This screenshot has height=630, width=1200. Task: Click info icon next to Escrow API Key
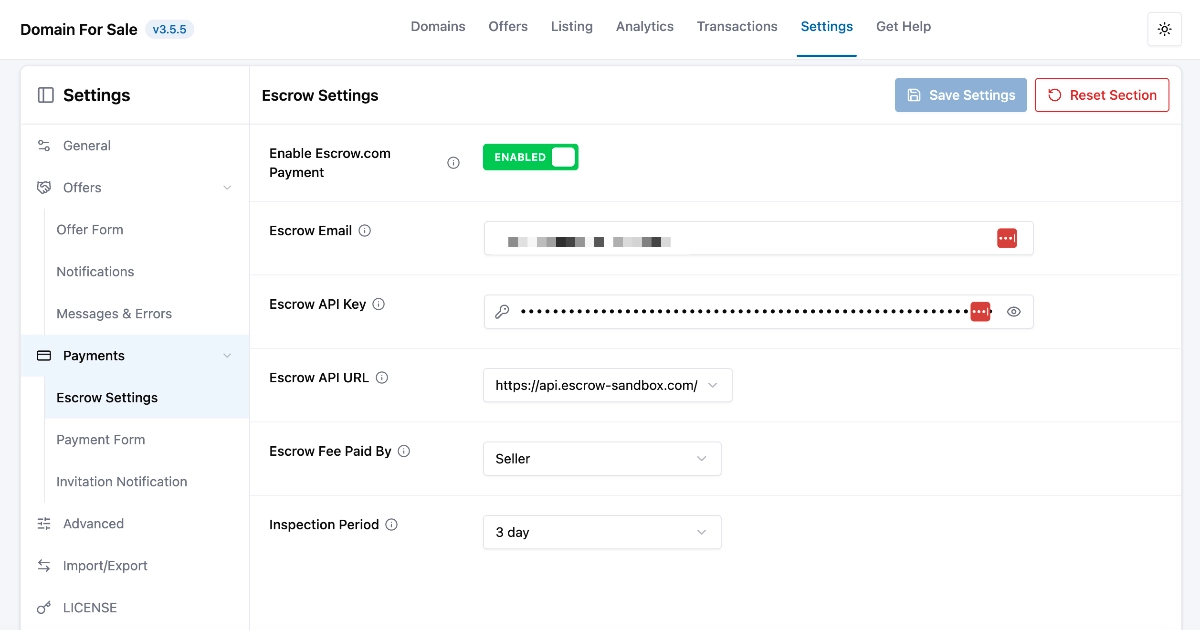point(379,305)
